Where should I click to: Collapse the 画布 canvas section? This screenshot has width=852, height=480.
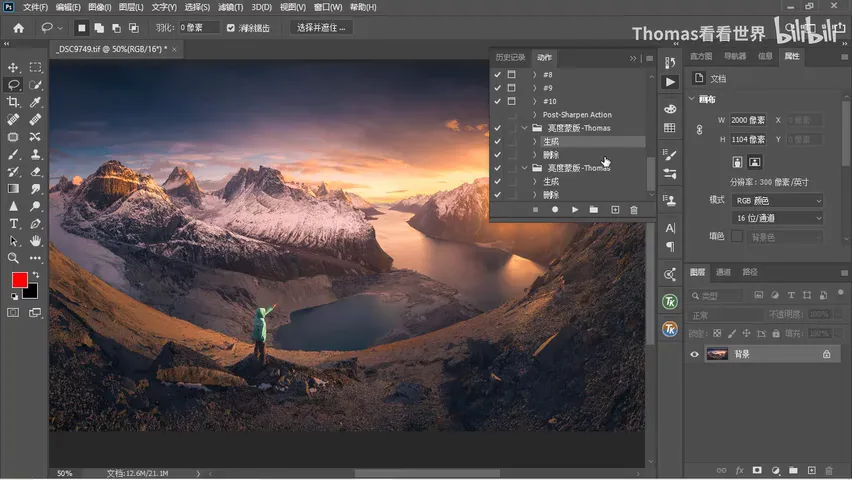(692, 99)
